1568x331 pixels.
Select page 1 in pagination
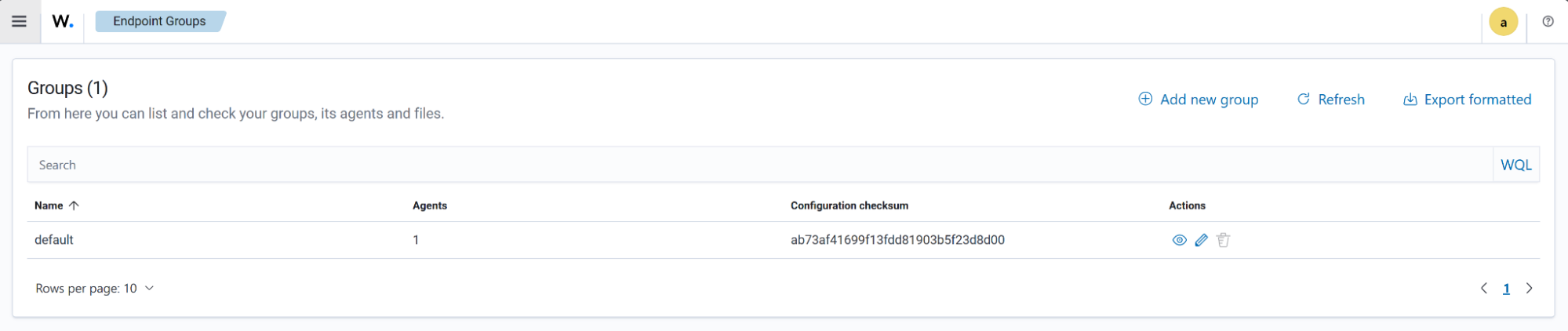[x=1506, y=289]
